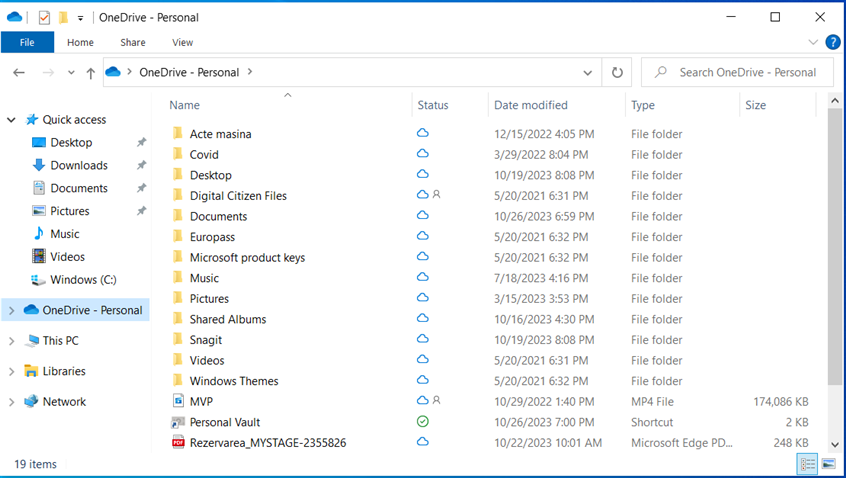Screen dimensions: 846x478
Task: Select Desktop in Quick access
Action: (x=71, y=142)
